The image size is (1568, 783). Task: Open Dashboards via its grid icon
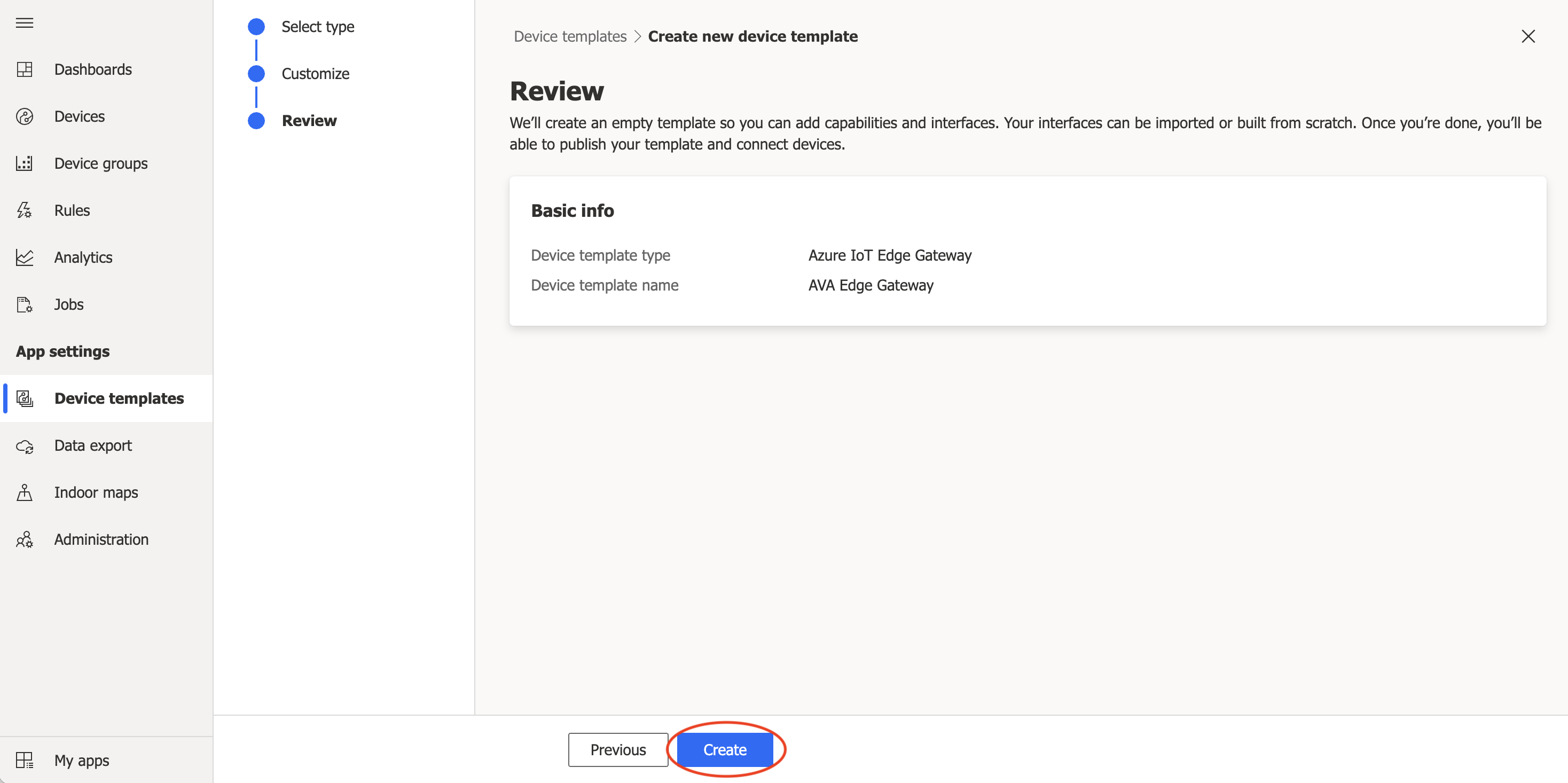coord(25,69)
